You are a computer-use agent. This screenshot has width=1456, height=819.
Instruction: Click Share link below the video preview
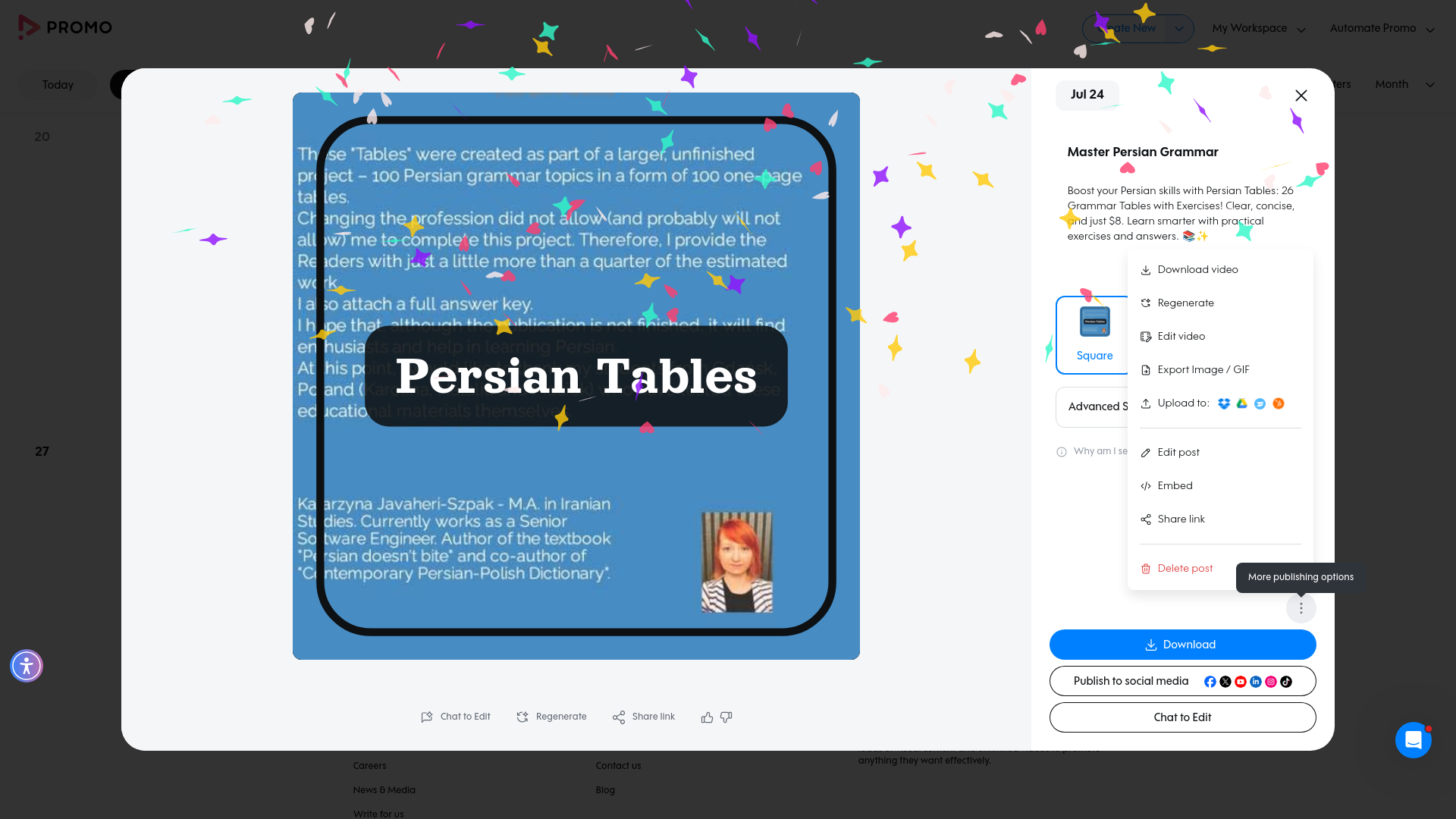coord(644,717)
